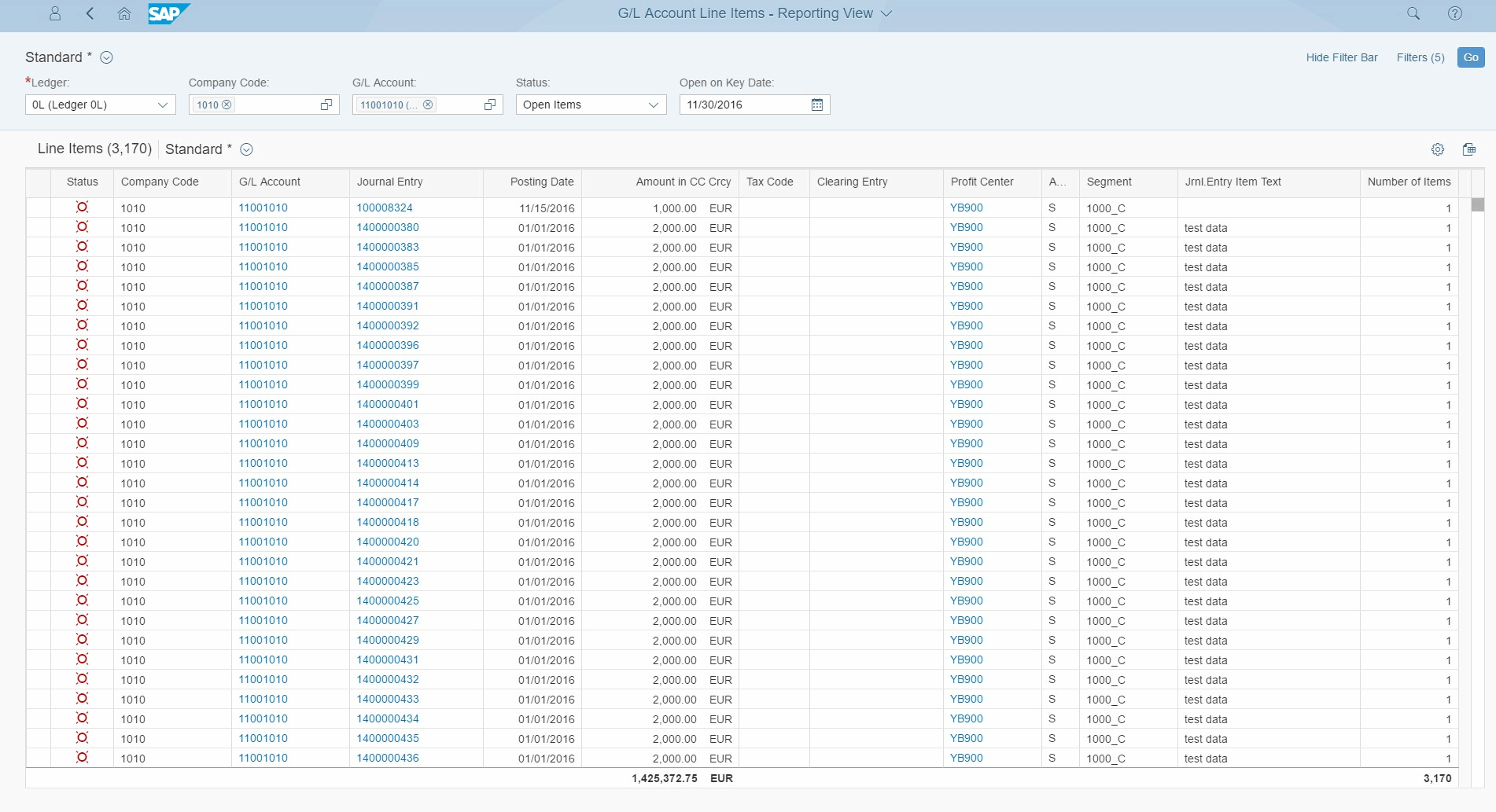The image size is (1496, 812).
Task: Open the calendar date picker
Action: (816, 105)
